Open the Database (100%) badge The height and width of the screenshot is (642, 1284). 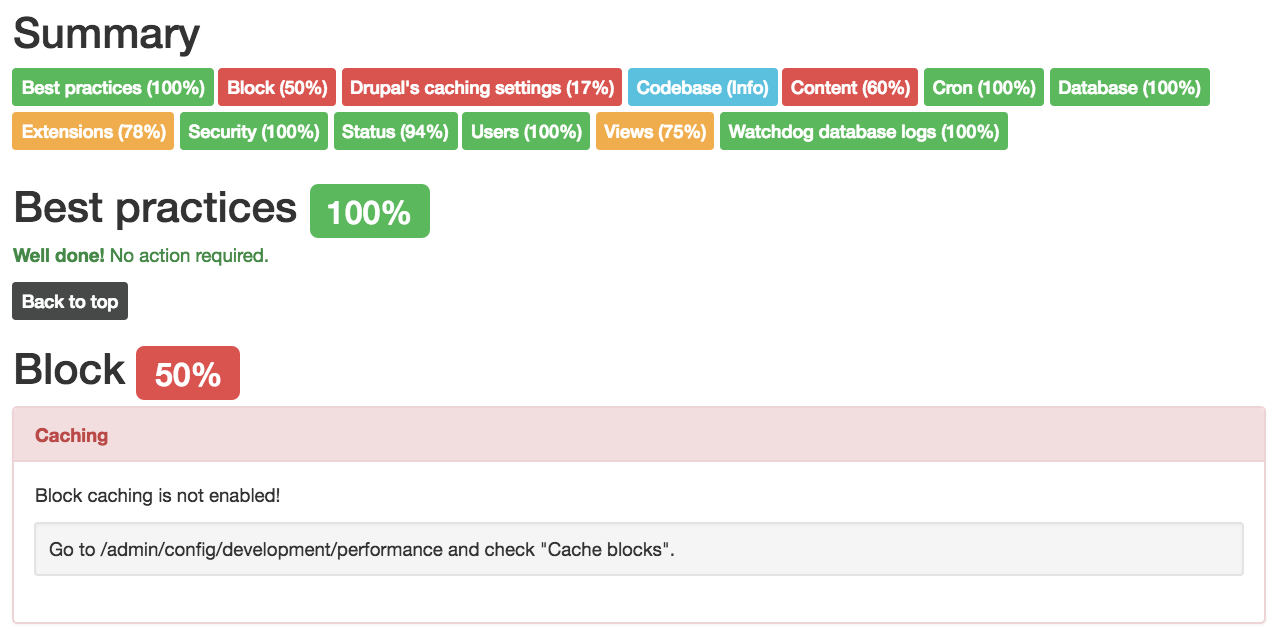coord(1130,87)
